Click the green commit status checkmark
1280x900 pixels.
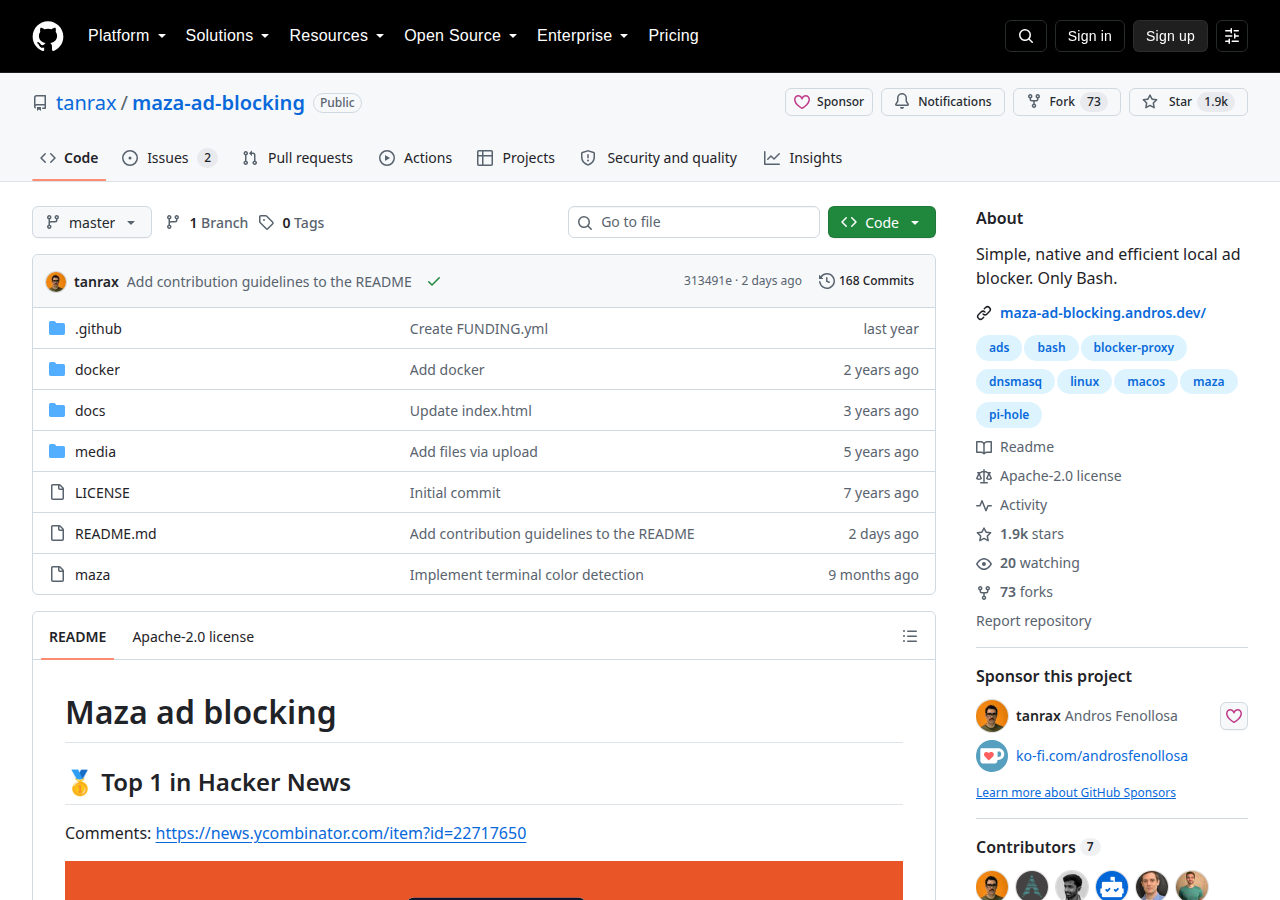[x=434, y=281]
